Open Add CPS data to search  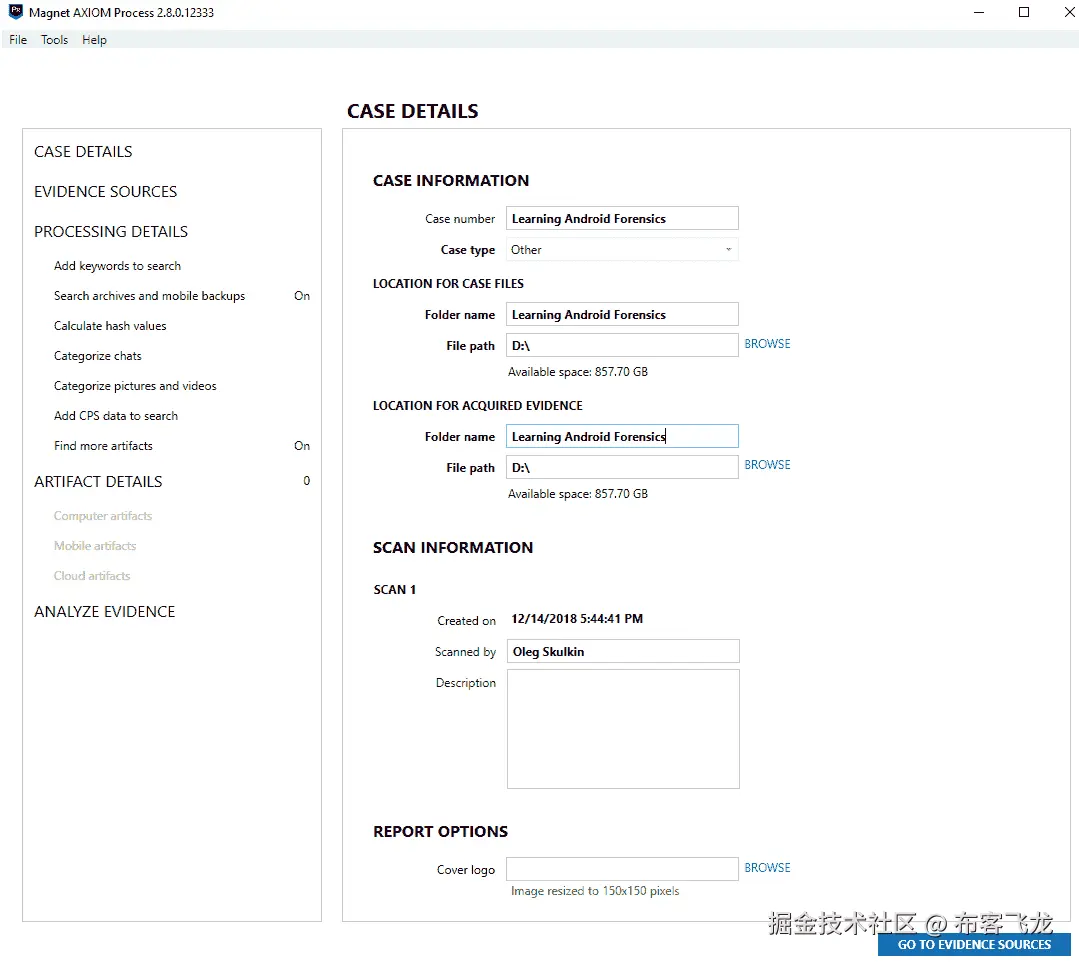(116, 416)
